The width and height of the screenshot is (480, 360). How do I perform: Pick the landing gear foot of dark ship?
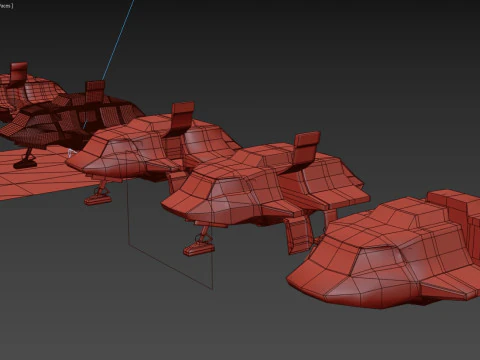(x=25, y=163)
